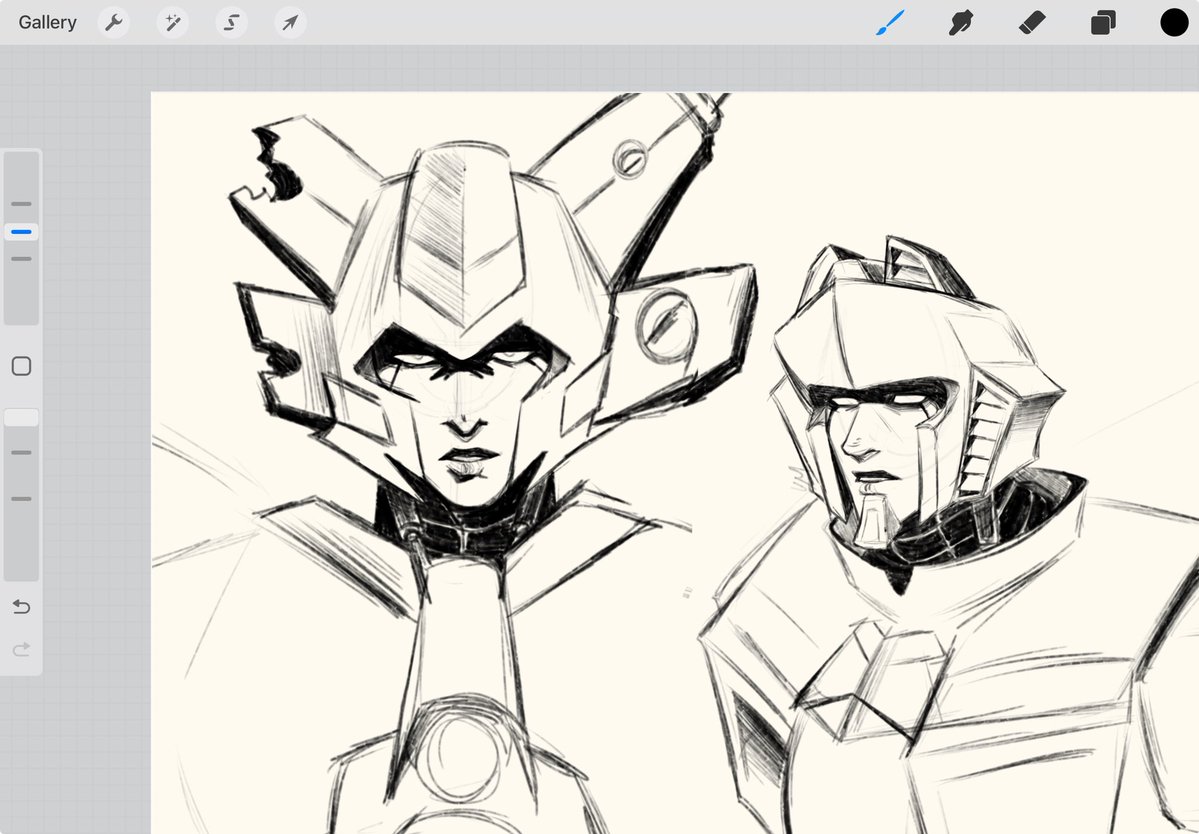Open the black color picker circle
The height and width of the screenshot is (834, 1199).
click(1175, 23)
